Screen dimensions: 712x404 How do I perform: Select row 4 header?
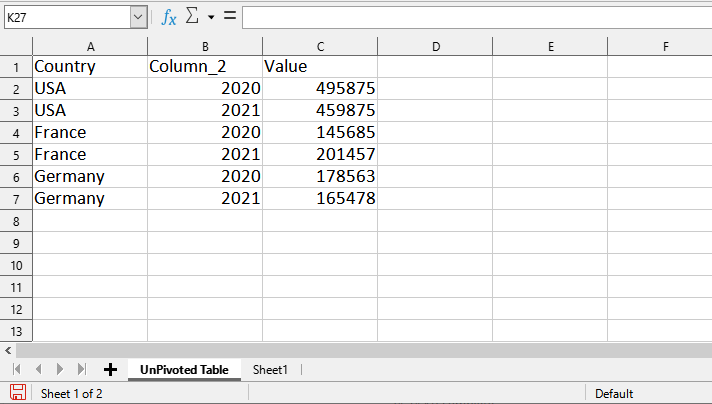tap(16, 133)
